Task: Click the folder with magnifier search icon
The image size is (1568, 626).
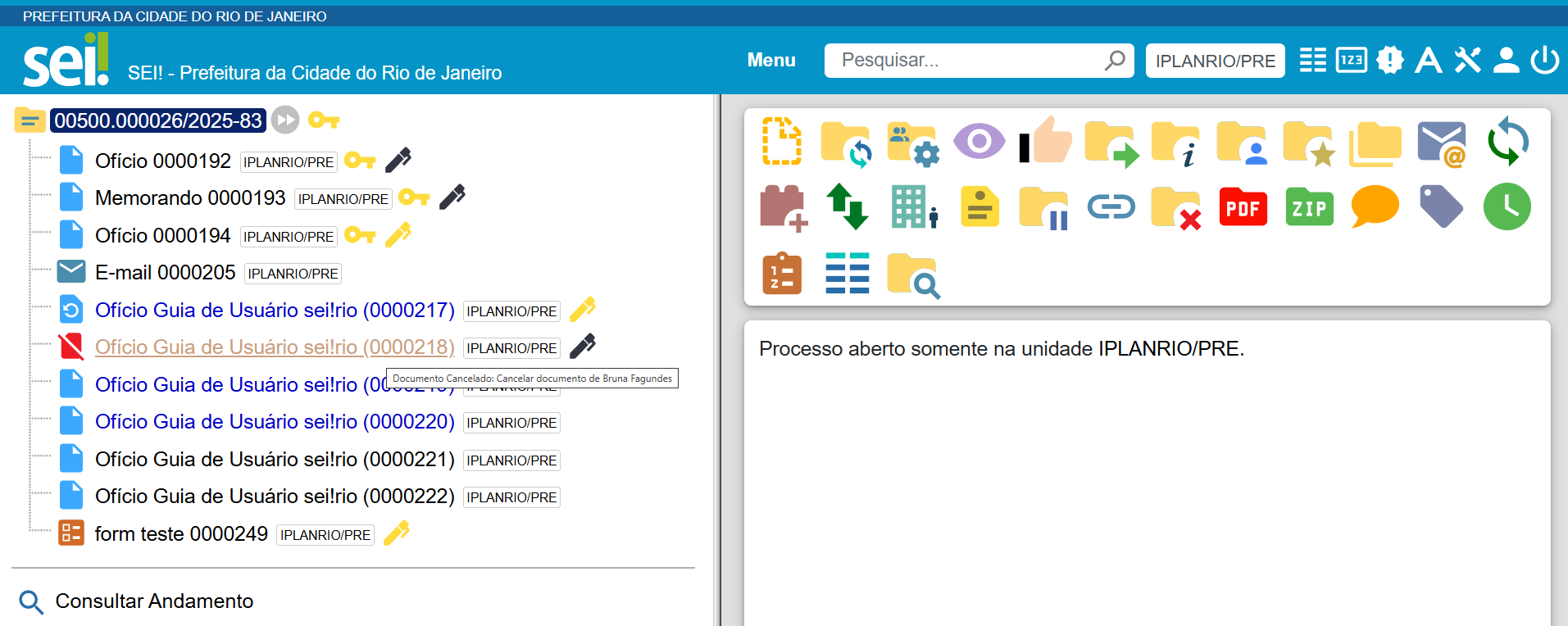Action: (913, 275)
